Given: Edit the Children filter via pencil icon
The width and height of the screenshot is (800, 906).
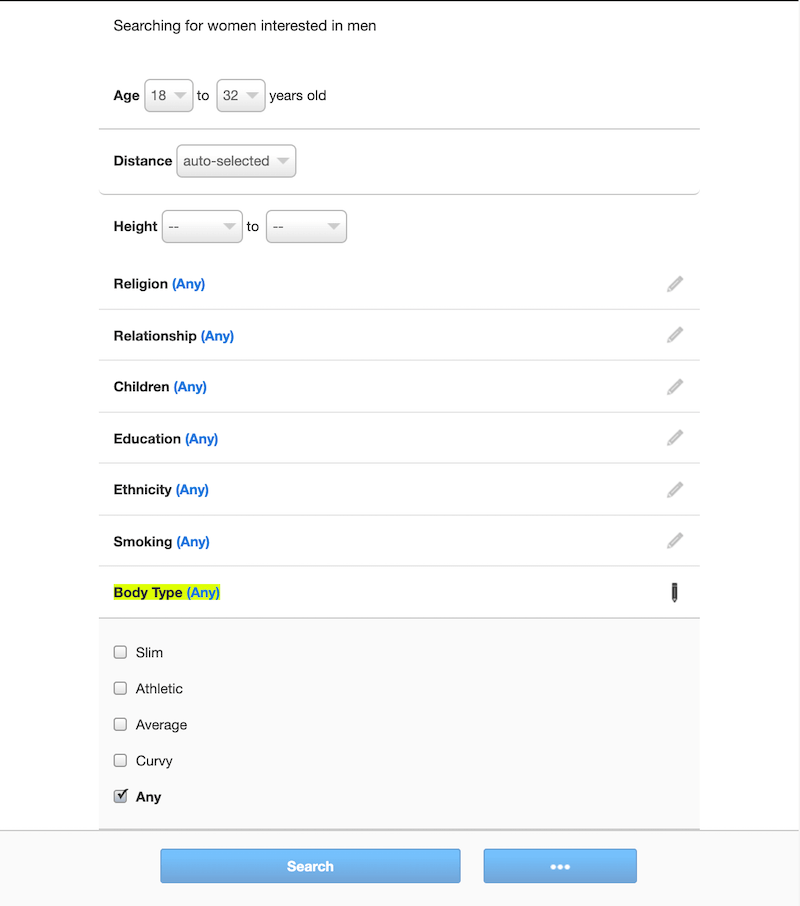Looking at the screenshot, I should [x=675, y=387].
